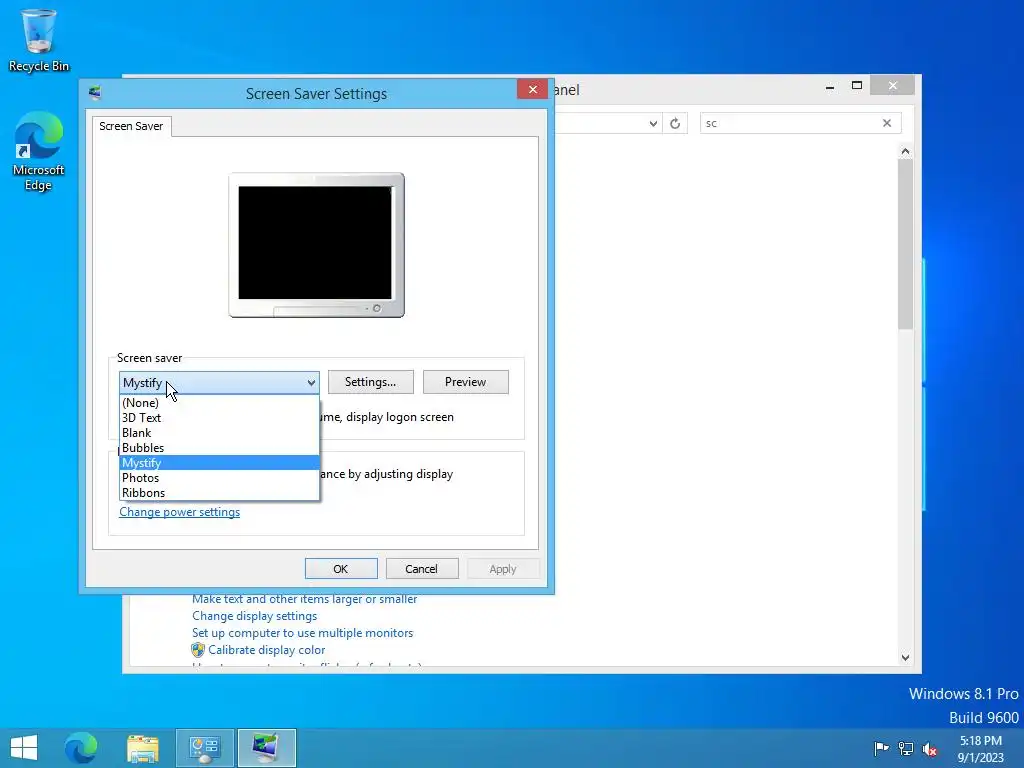Choose Bubbles from the screen saver list
Image resolution: width=1024 pixels, height=768 pixels.
pos(219,448)
